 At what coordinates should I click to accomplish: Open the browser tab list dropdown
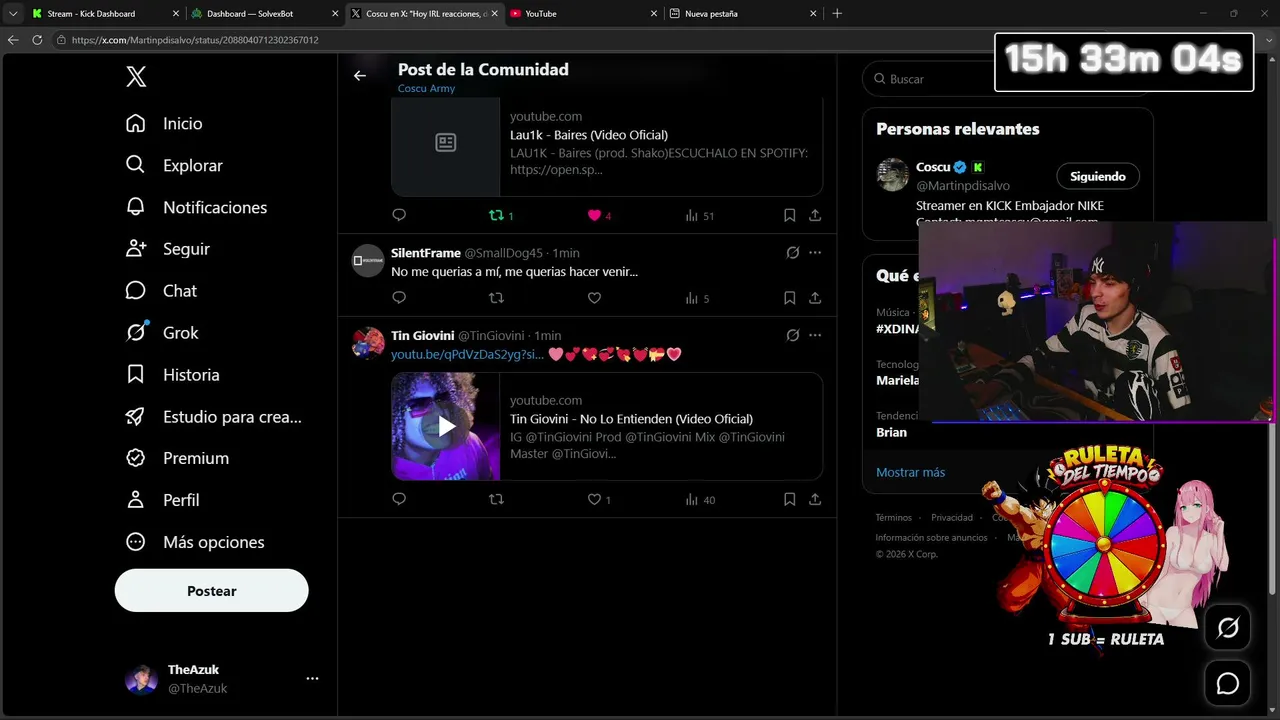tap(13, 14)
